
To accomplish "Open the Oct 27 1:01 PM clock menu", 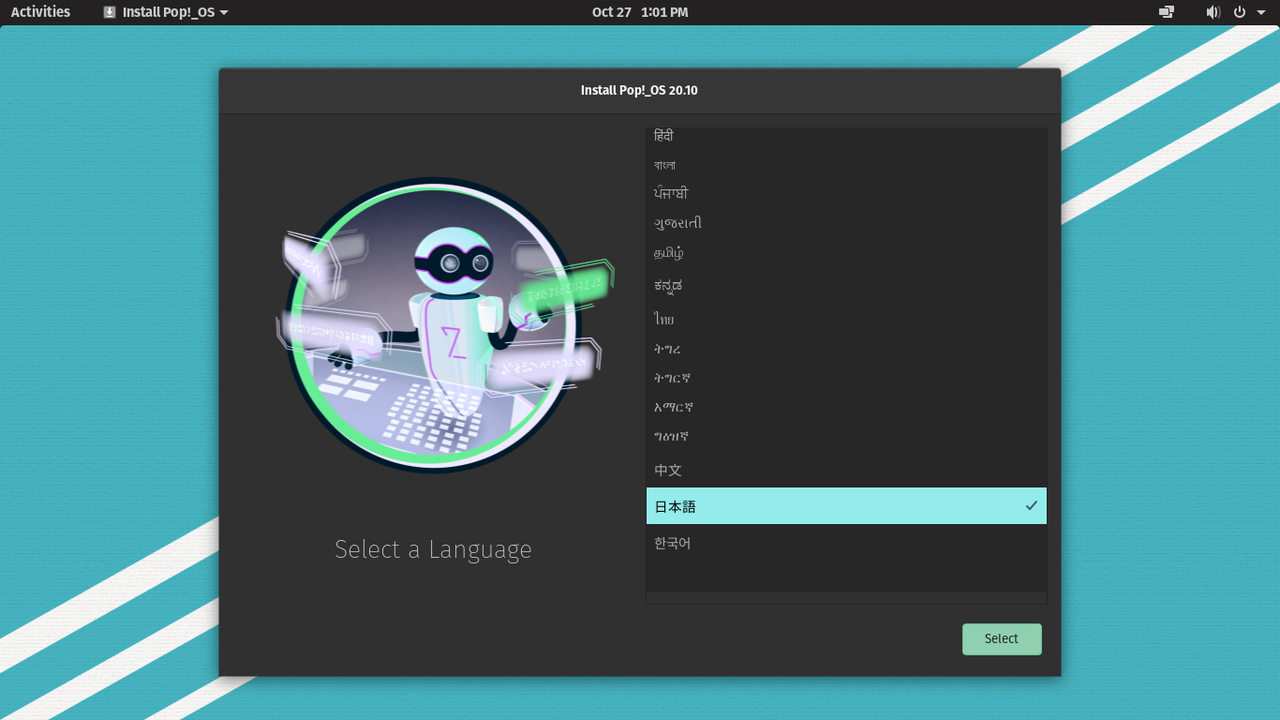I will 640,12.
